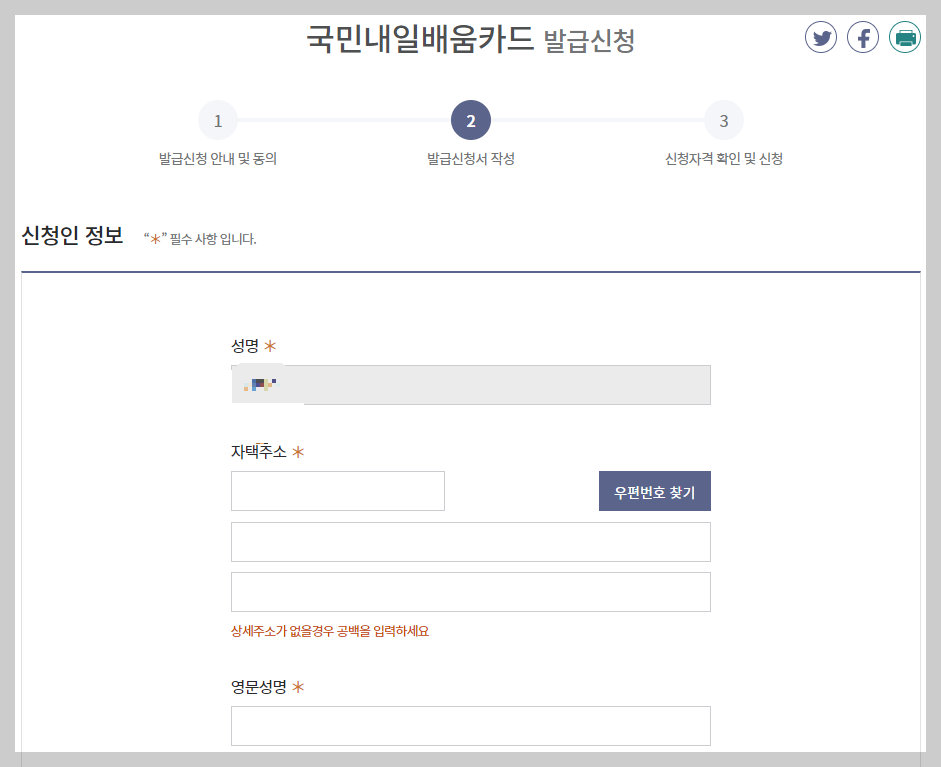Click the 우편번호 찾기 button
Screen dimensions: 941x767
coord(655,490)
